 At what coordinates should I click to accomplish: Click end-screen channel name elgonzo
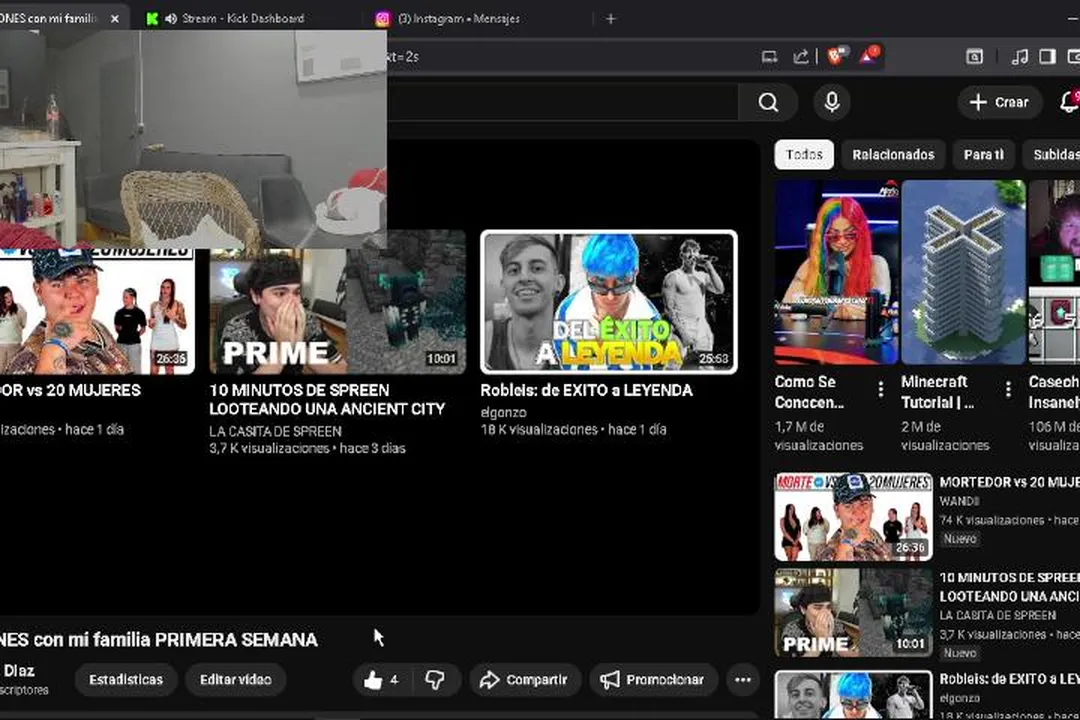click(x=503, y=412)
